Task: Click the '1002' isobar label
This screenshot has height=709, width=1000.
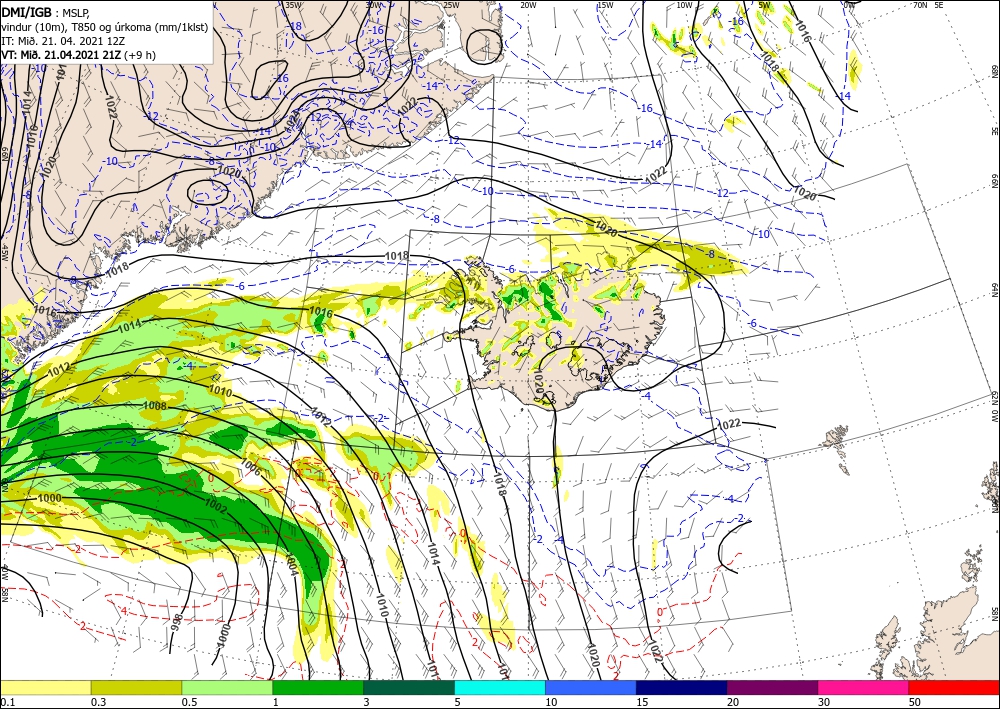Action: point(216,504)
